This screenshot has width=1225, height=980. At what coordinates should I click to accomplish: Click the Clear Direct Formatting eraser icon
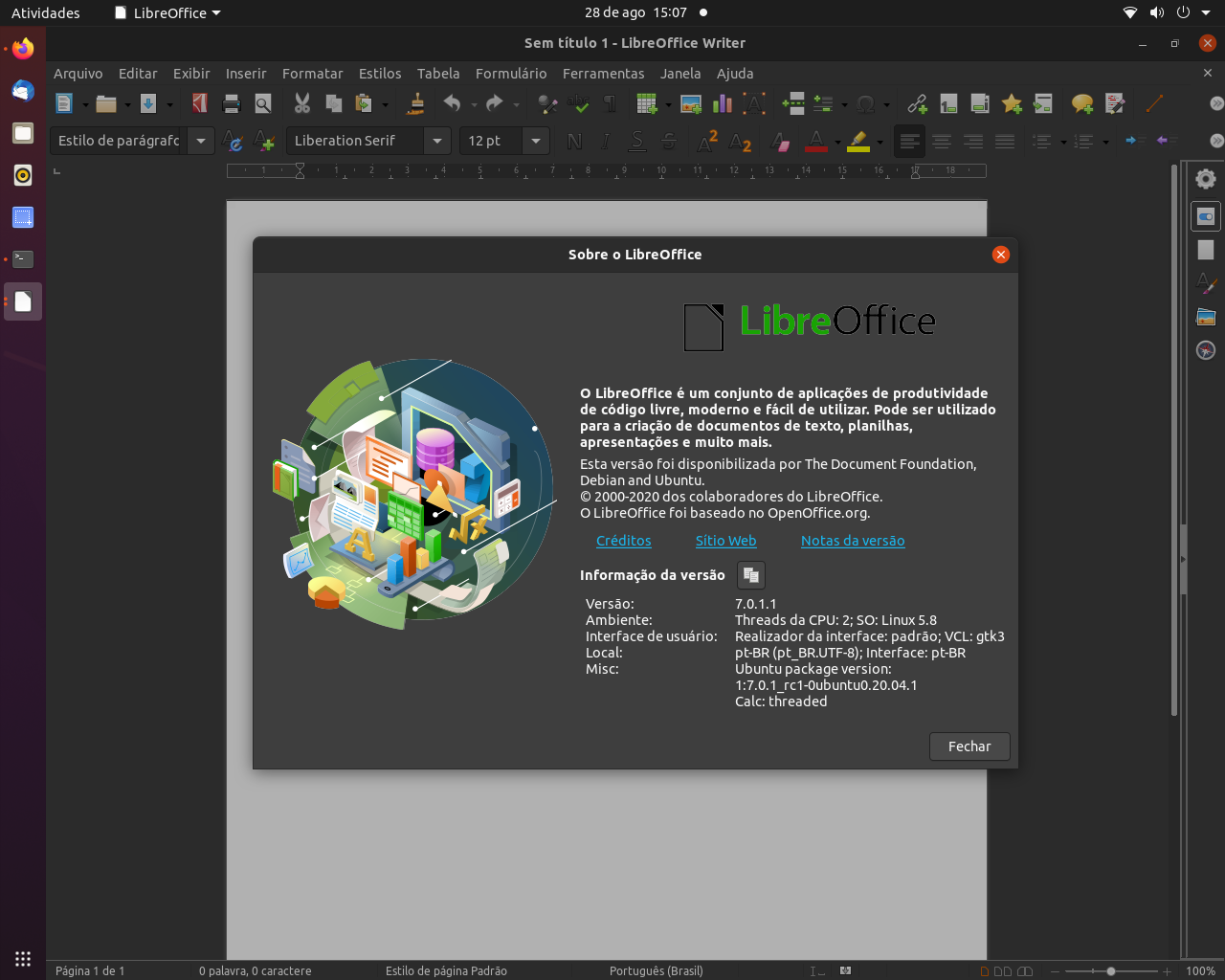[x=781, y=141]
